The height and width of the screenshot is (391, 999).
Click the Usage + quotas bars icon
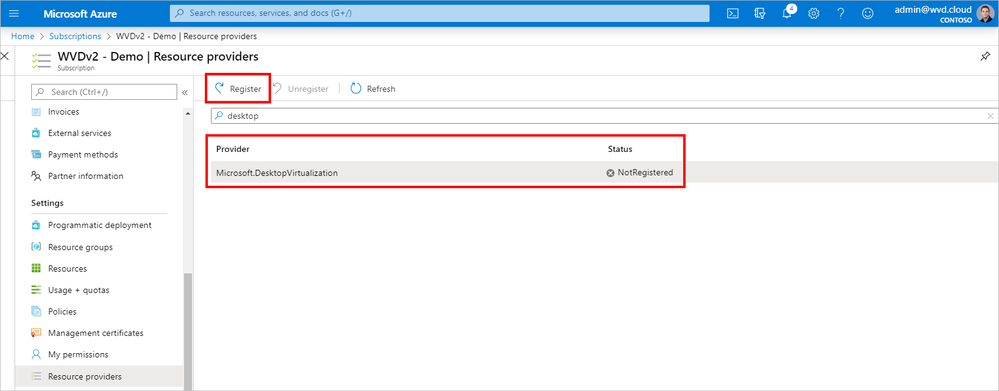tap(36, 290)
